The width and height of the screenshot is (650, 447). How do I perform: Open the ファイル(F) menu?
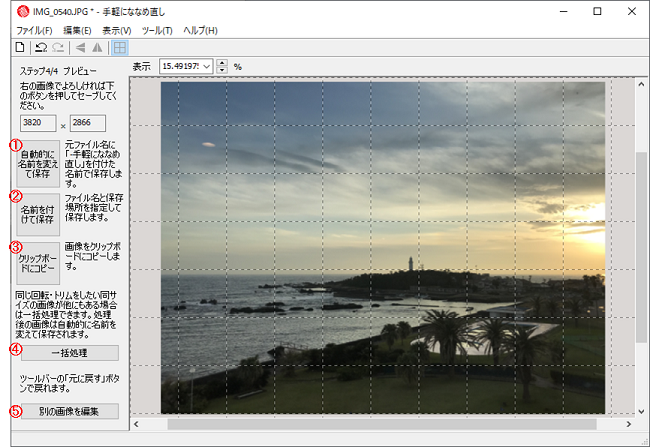35,30
